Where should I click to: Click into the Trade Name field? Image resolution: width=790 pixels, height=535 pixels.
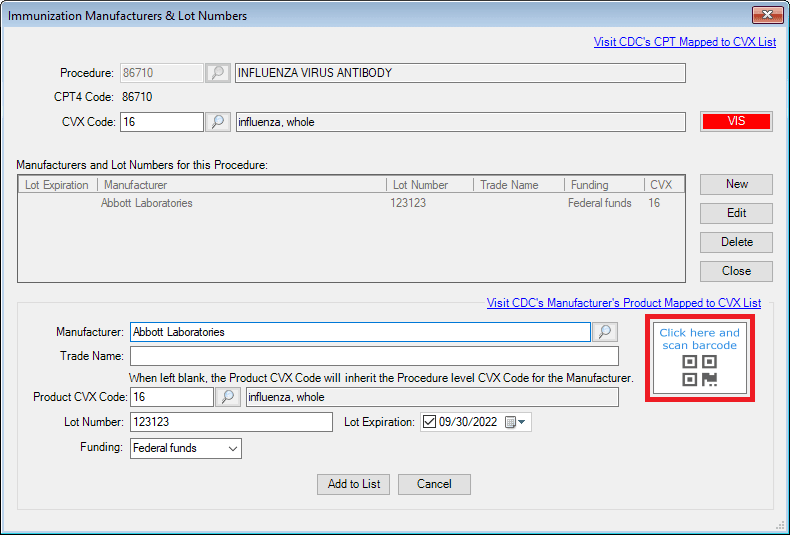(x=374, y=356)
